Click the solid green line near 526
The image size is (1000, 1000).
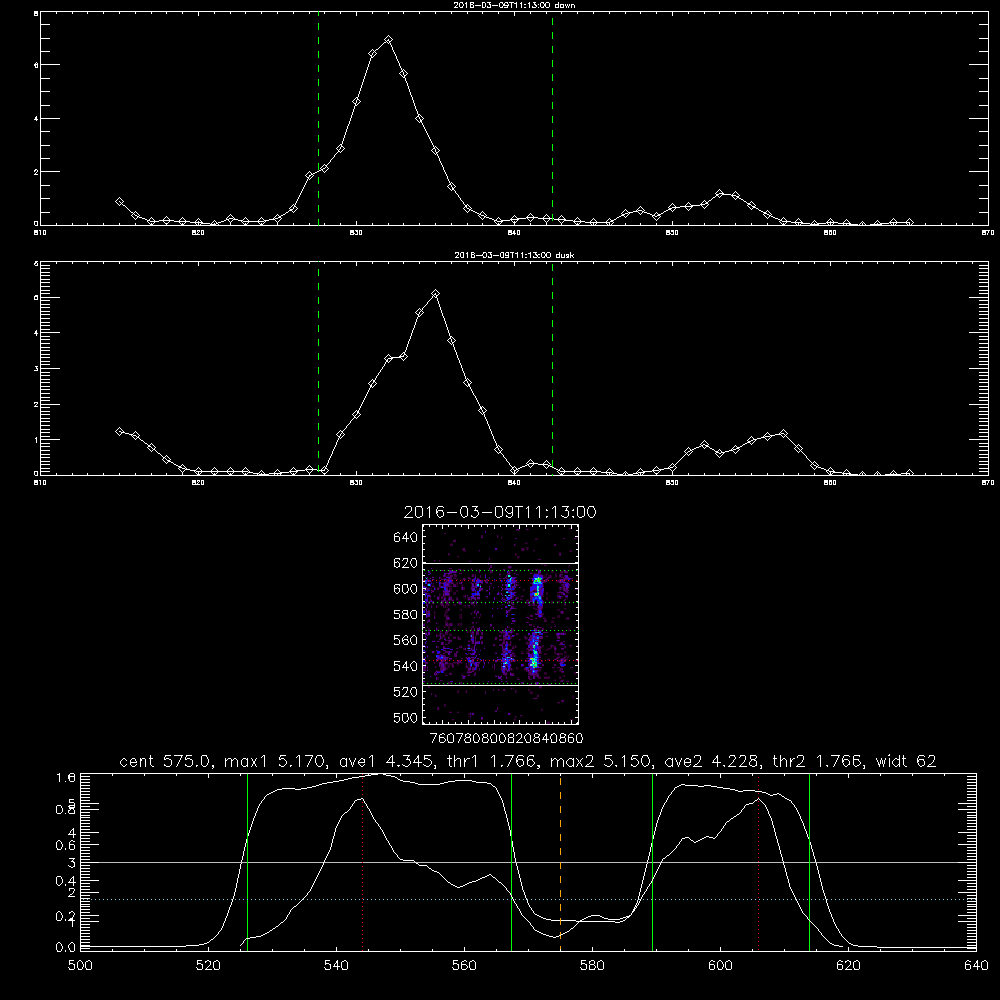[x=247, y=861]
